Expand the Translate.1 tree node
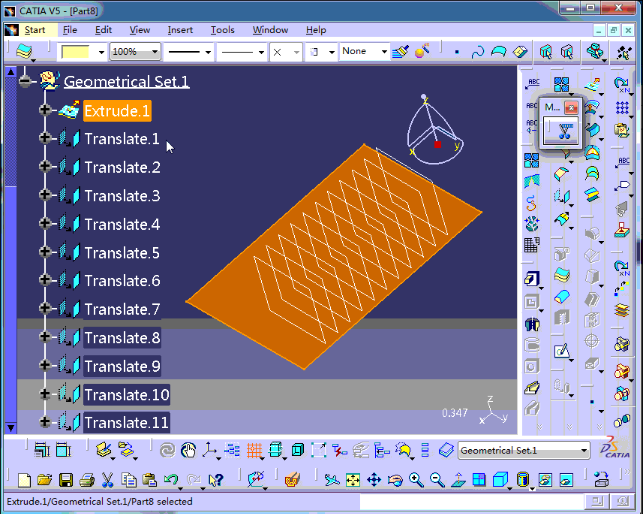The image size is (644, 514). pyautogui.click(x=45, y=139)
